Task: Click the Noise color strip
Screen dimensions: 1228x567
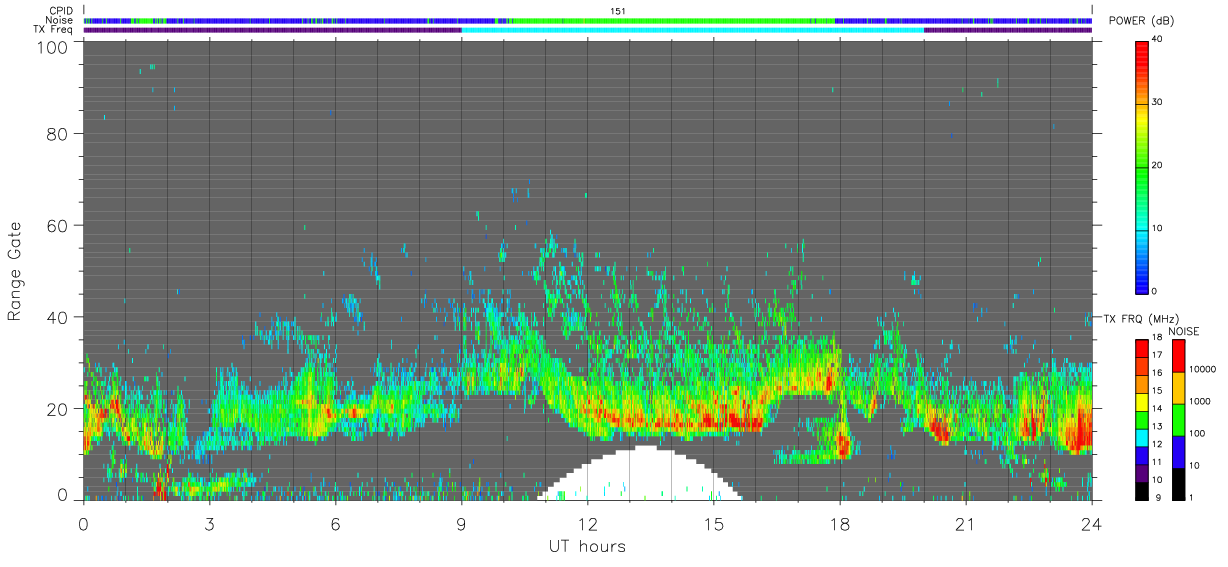Action: (588, 20)
